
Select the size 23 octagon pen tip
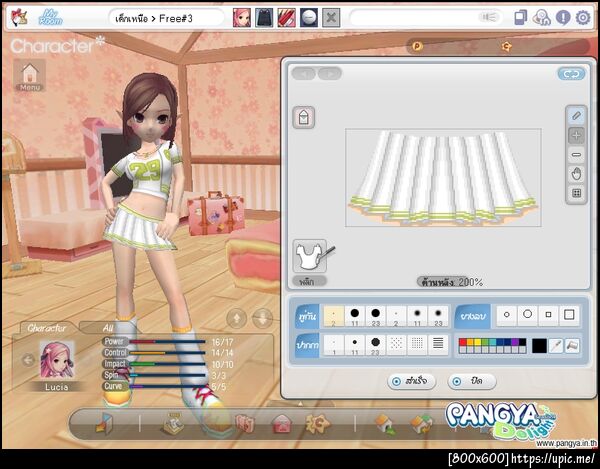pyautogui.click(x=375, y=345)
